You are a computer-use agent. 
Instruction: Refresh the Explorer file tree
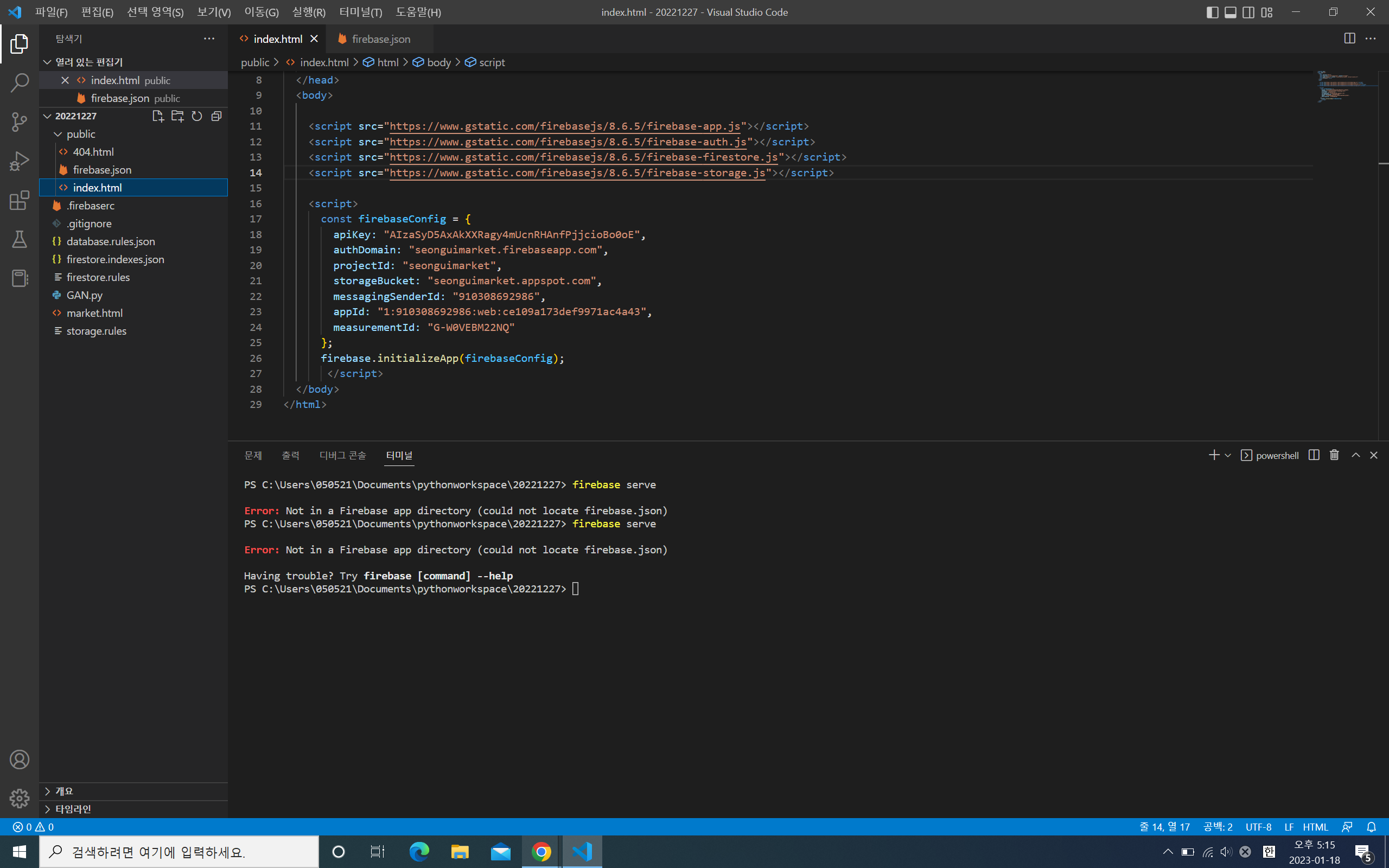197,116
